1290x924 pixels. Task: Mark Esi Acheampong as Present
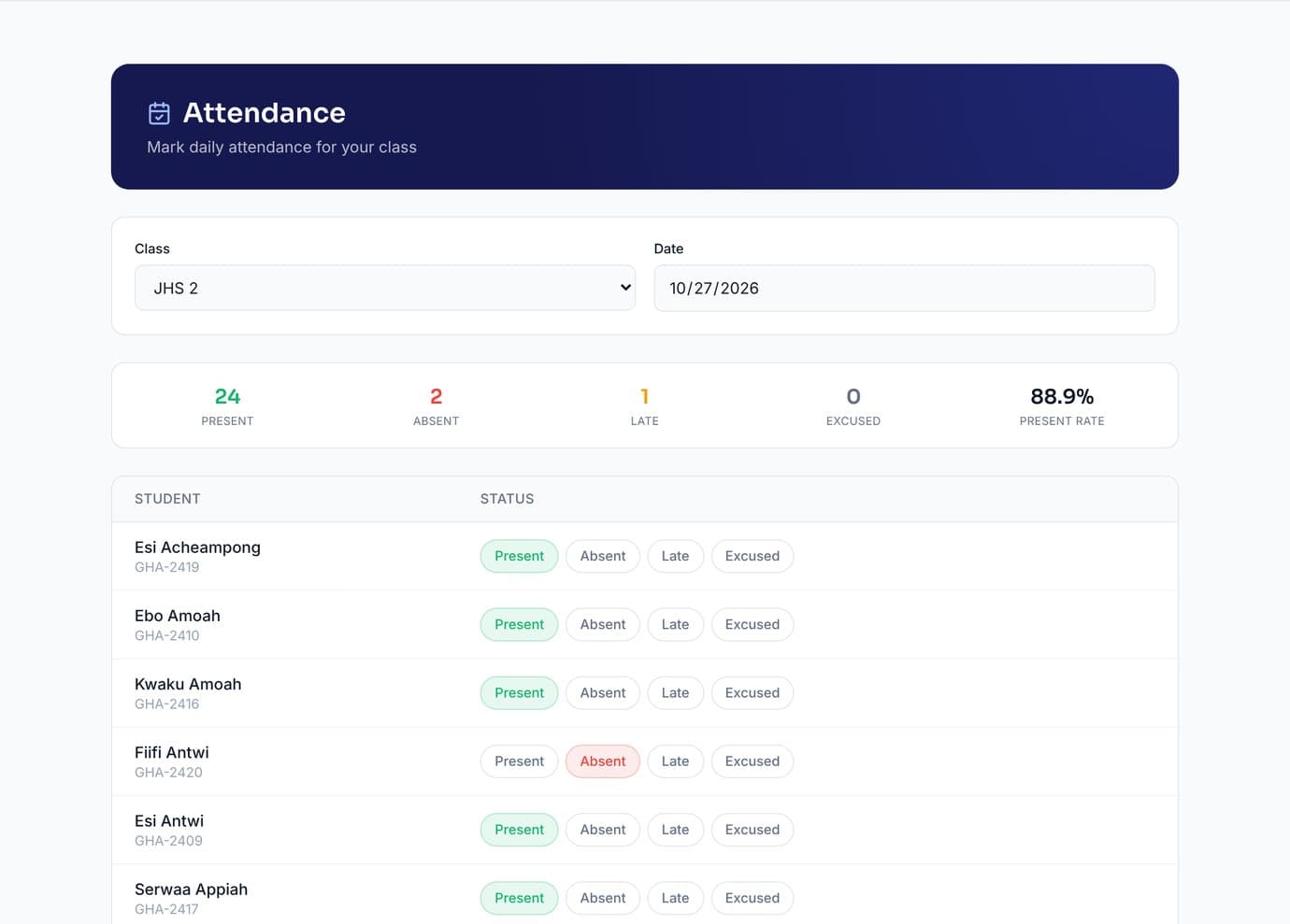pos(519,556)
